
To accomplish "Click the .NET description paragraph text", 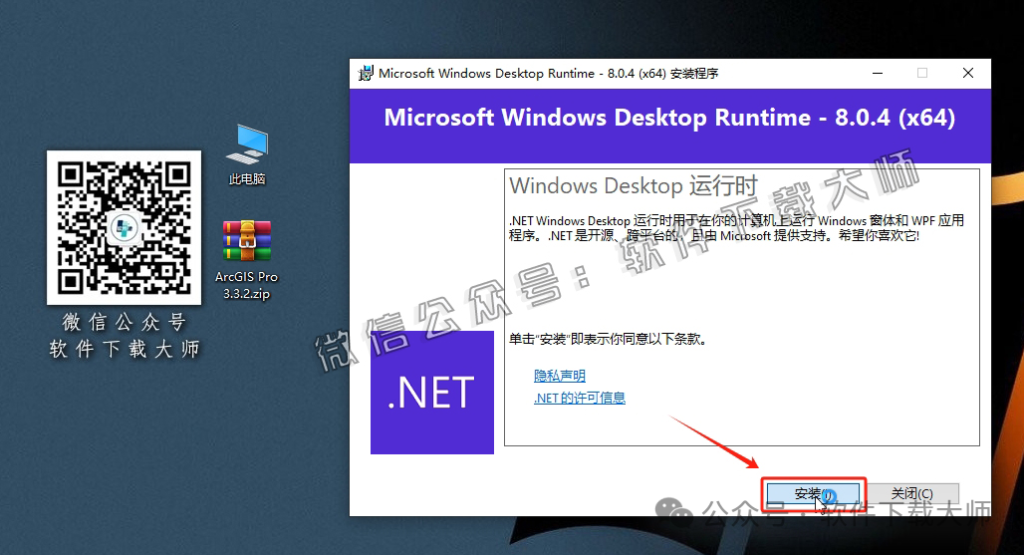I will pyautogui.click(x=737, y=228).
